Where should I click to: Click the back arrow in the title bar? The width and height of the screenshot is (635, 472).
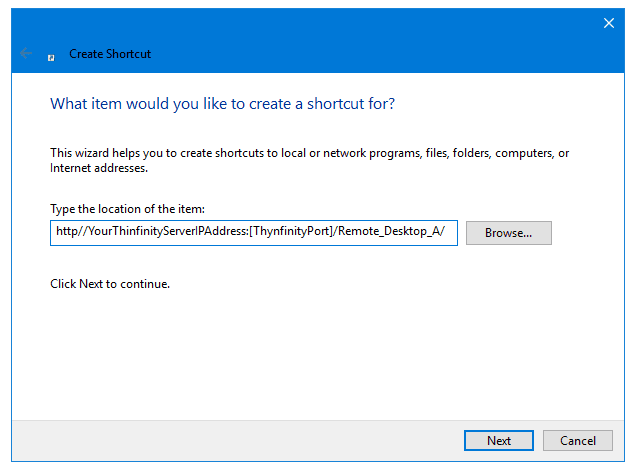(x=26, y=53)
